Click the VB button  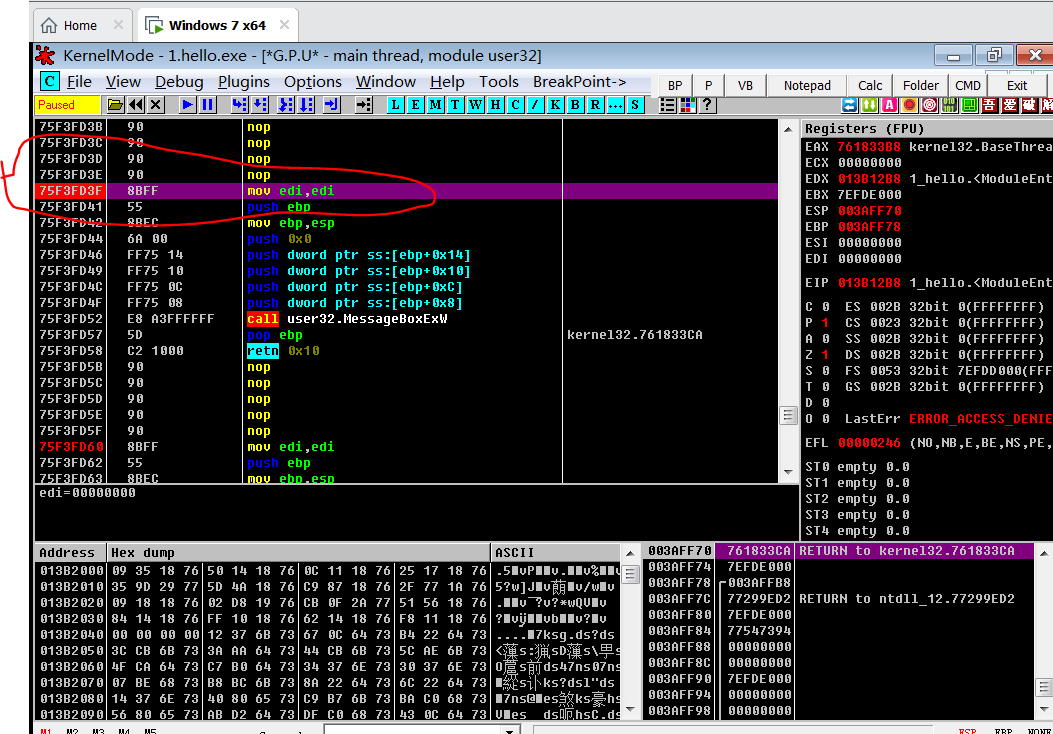coord(745,85)
